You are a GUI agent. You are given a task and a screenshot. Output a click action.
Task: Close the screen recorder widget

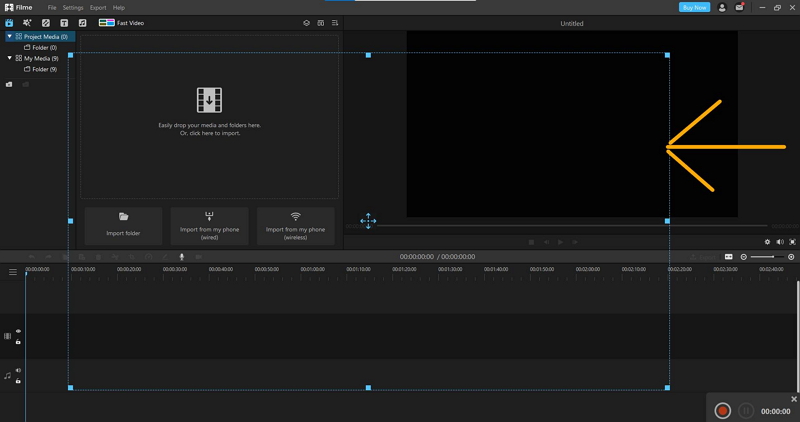(794, 399)
